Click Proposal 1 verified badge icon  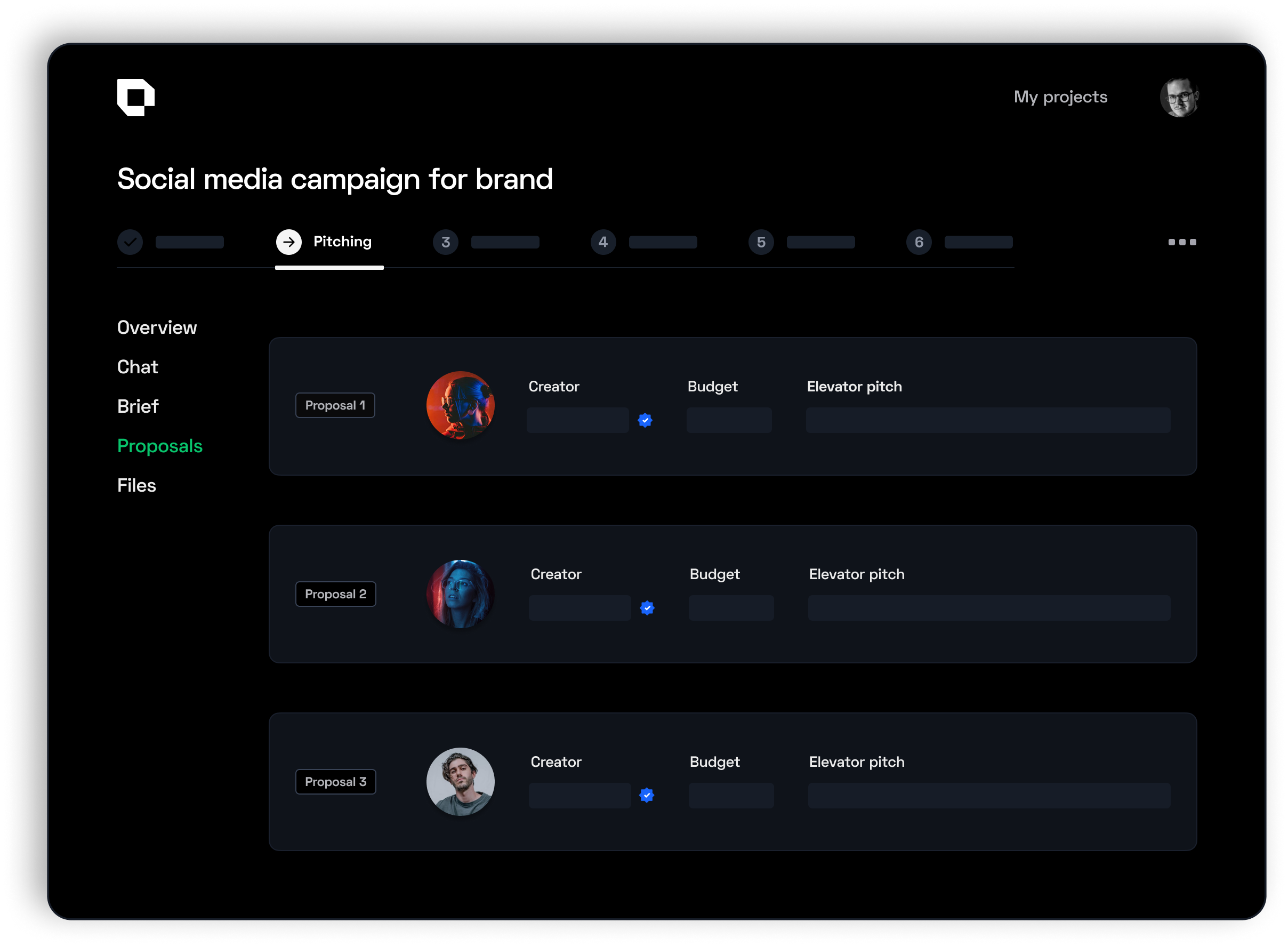[645, 420]
